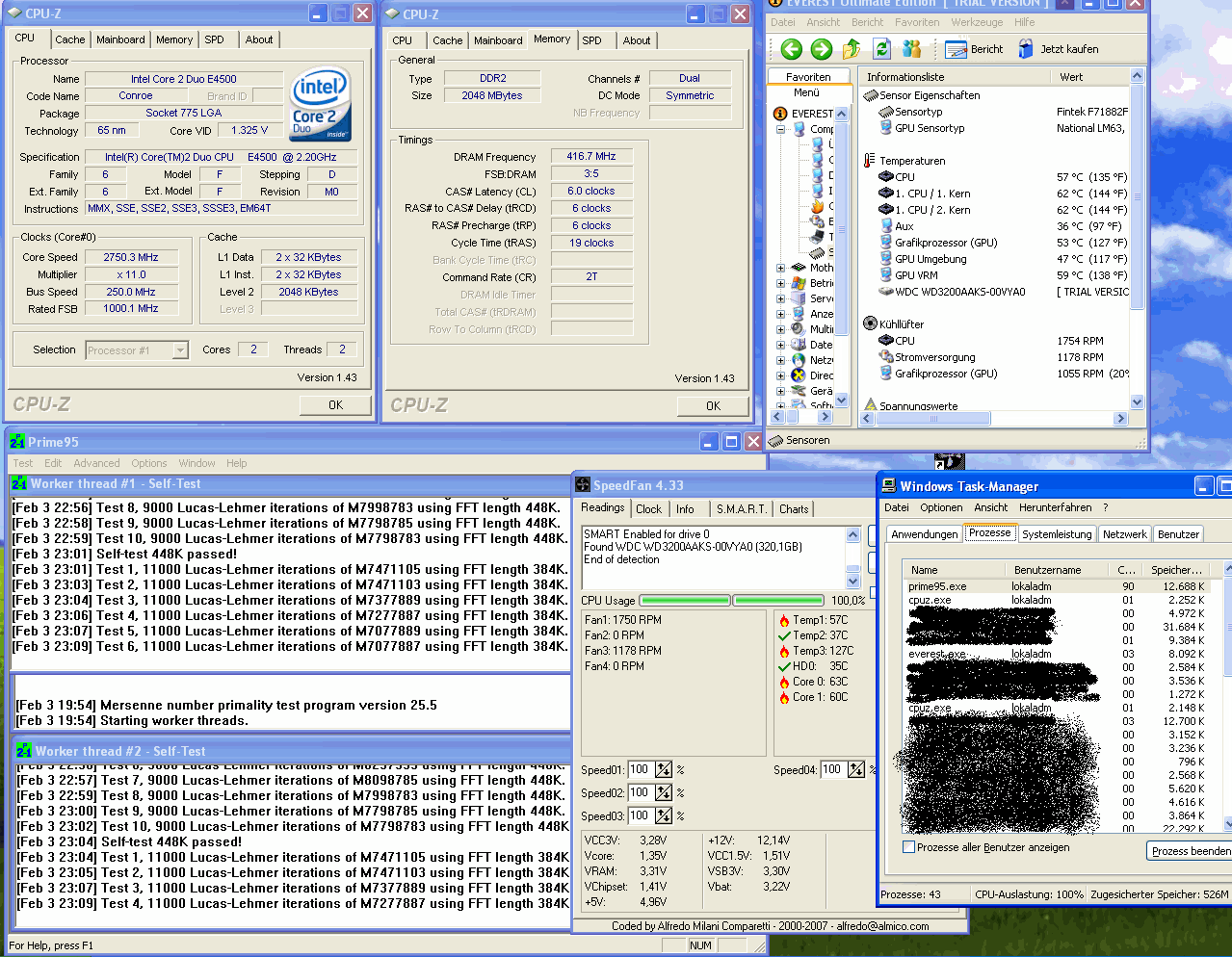This screenshot has height=957, width=1232.
Task: Click the two-people icon in EVEREST toolbar
Action: tap(911, 49)
